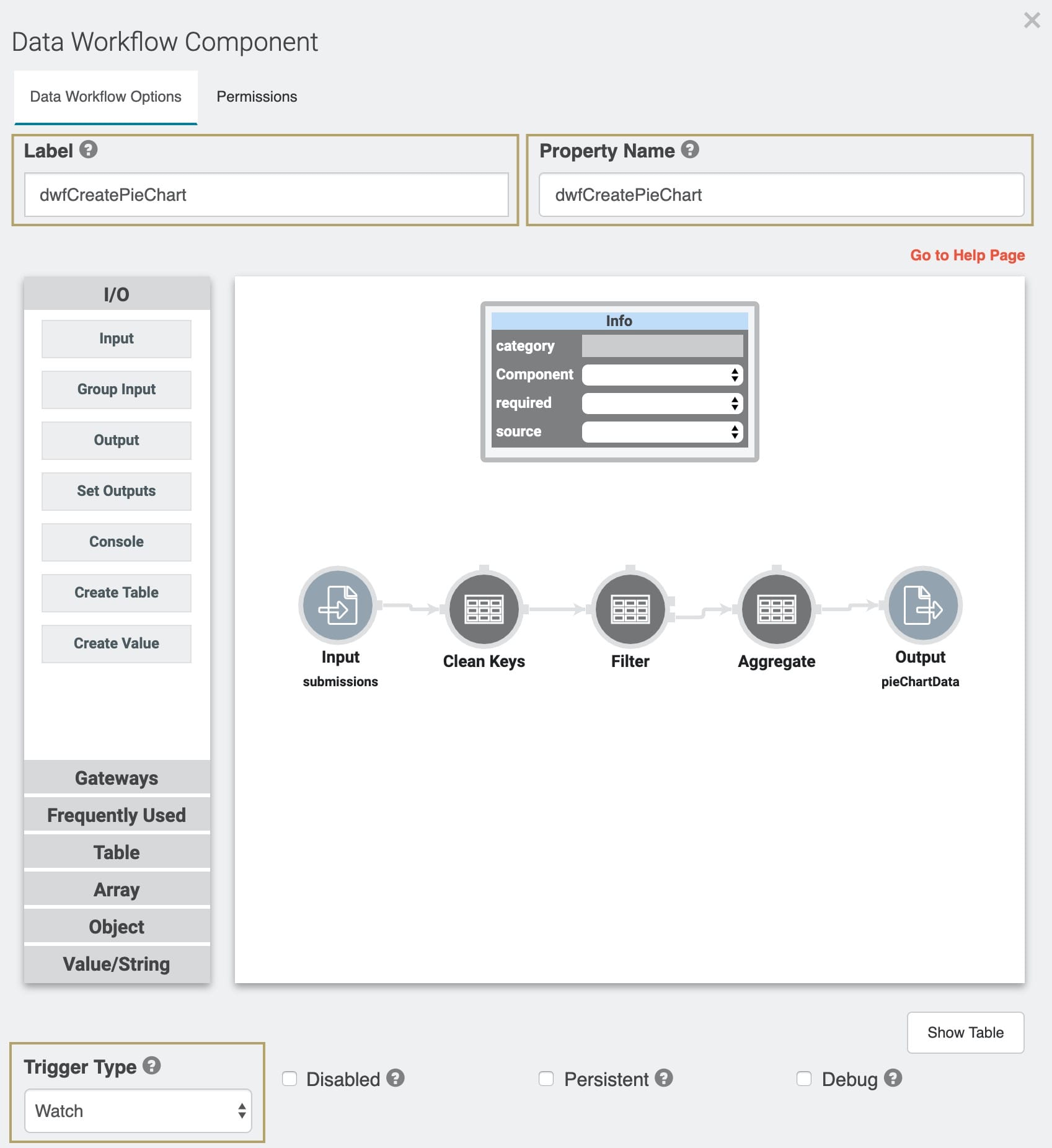Click the Show Table button
The height and width of the screenshot is (1148, 1052).
click(965, 1032)
